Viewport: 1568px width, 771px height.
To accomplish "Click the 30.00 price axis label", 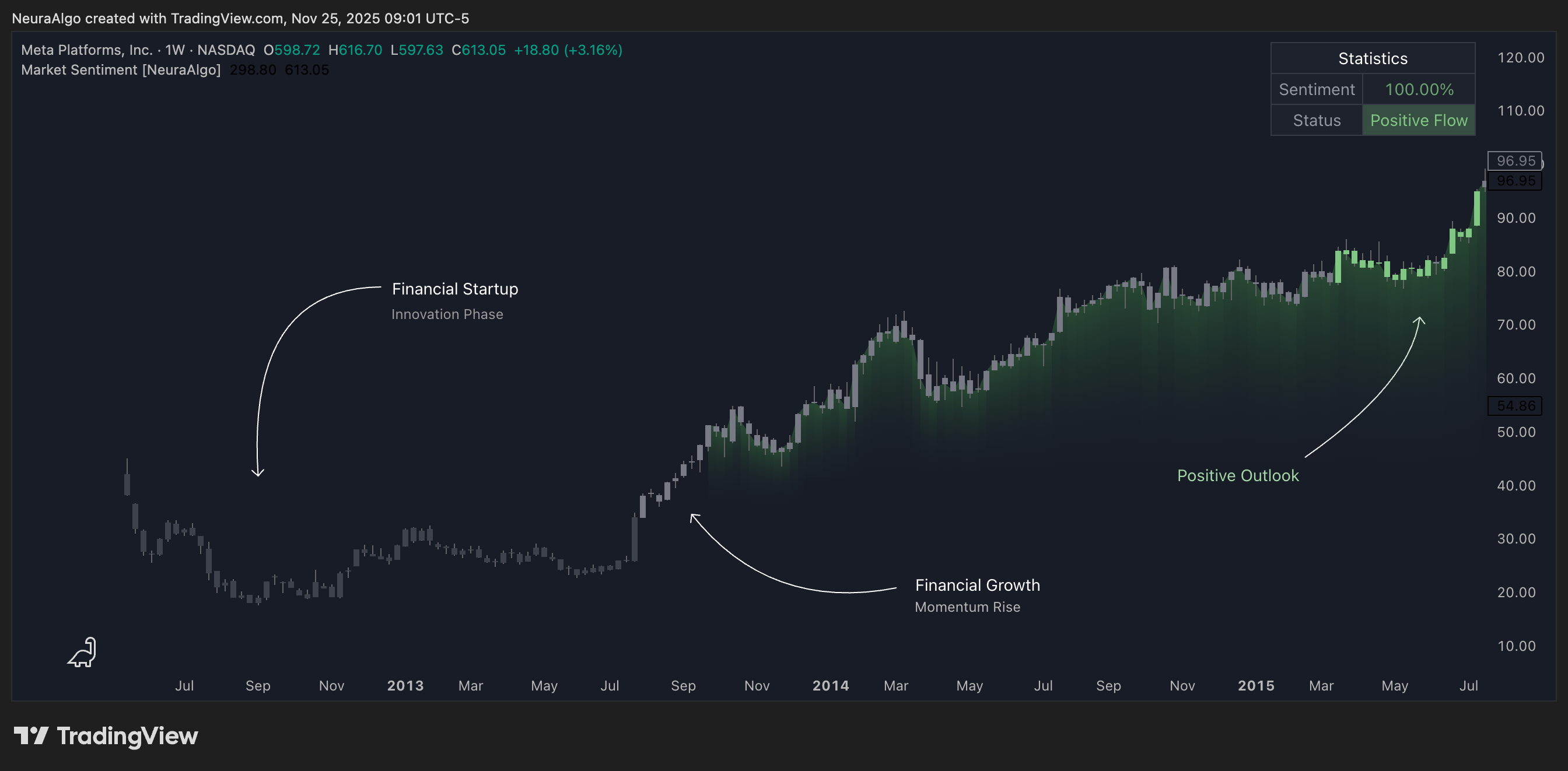I will pyautogui.click(x=1516, y=539).
